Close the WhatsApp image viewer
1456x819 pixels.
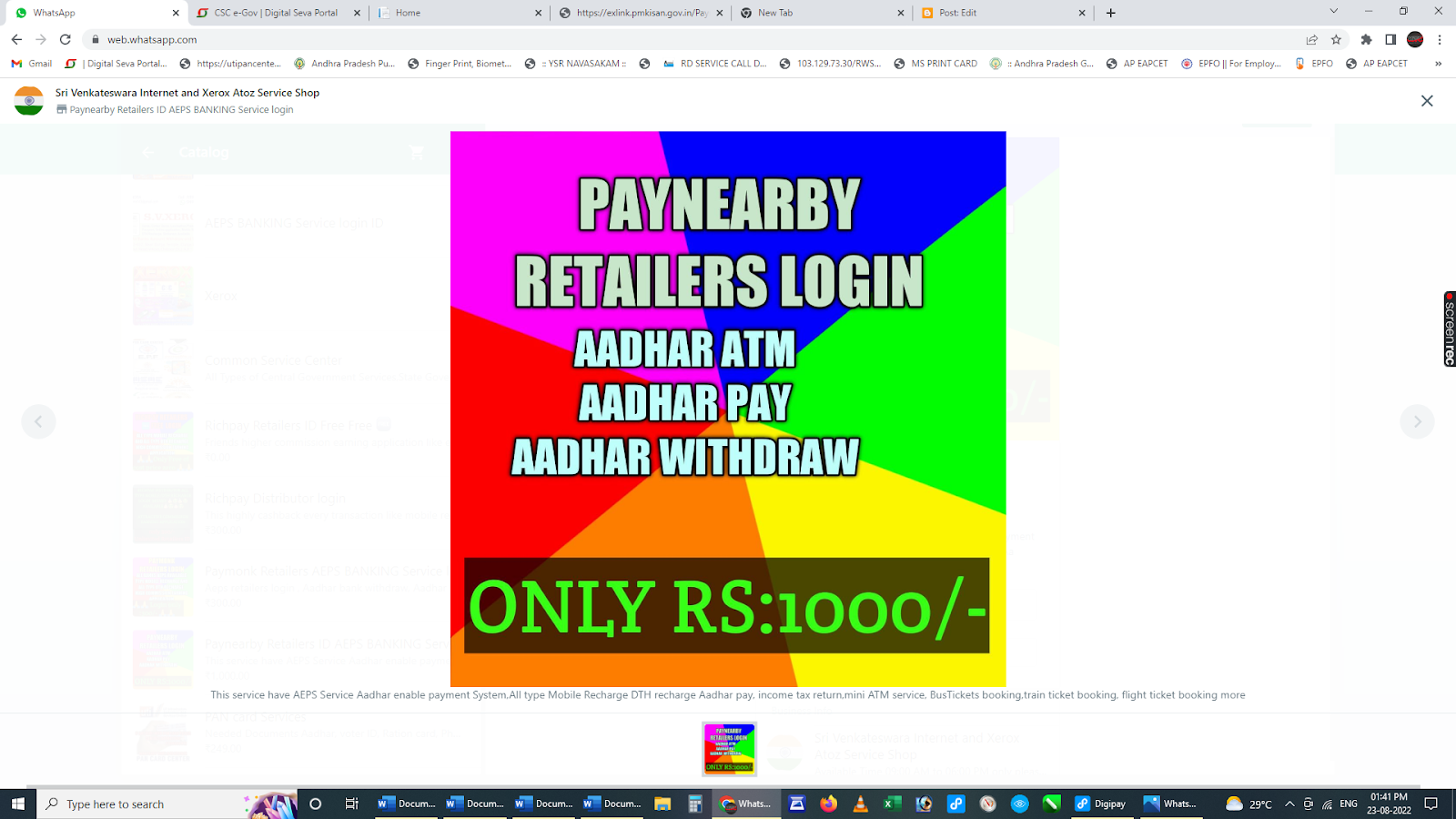point(1427,101)
